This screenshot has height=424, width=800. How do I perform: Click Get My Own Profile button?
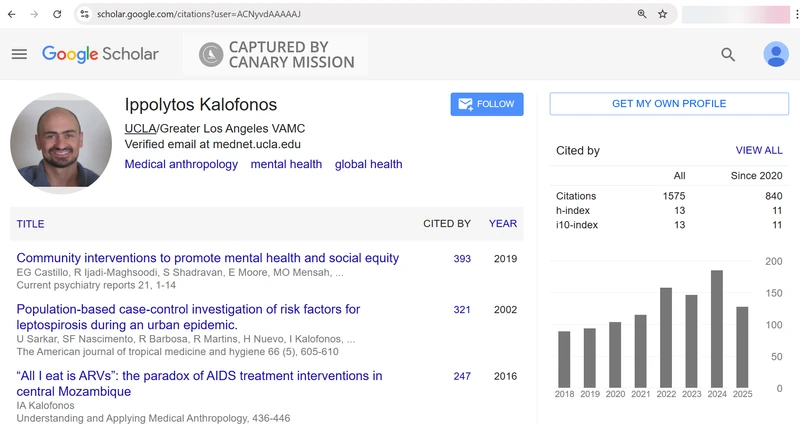(x=669, y=104)
